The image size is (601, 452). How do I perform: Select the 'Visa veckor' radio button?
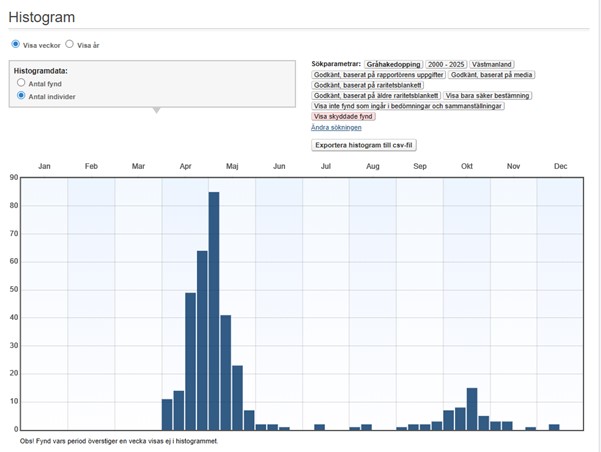[x=16, y=45]
